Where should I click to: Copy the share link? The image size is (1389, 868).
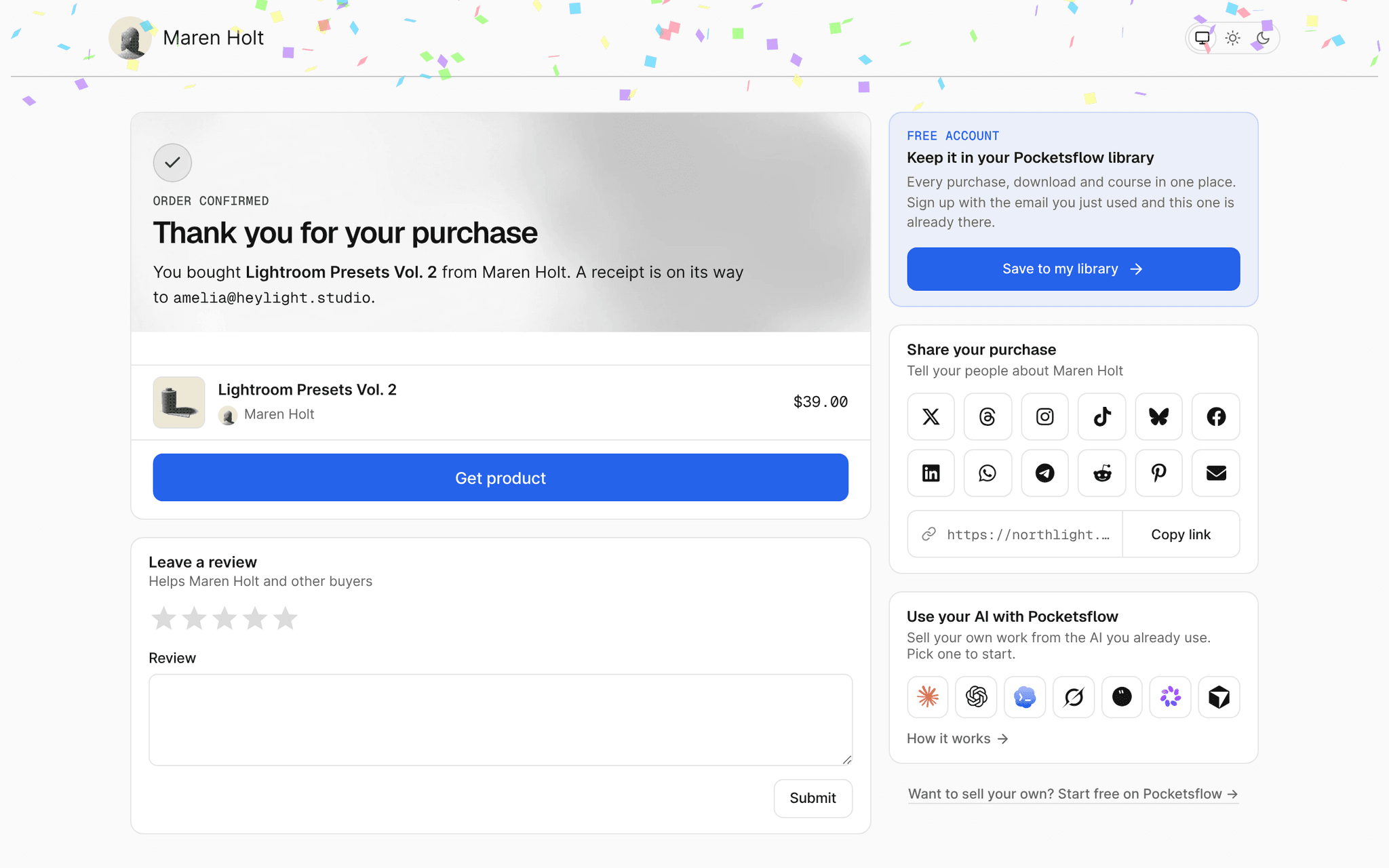tap(1181, 534)
